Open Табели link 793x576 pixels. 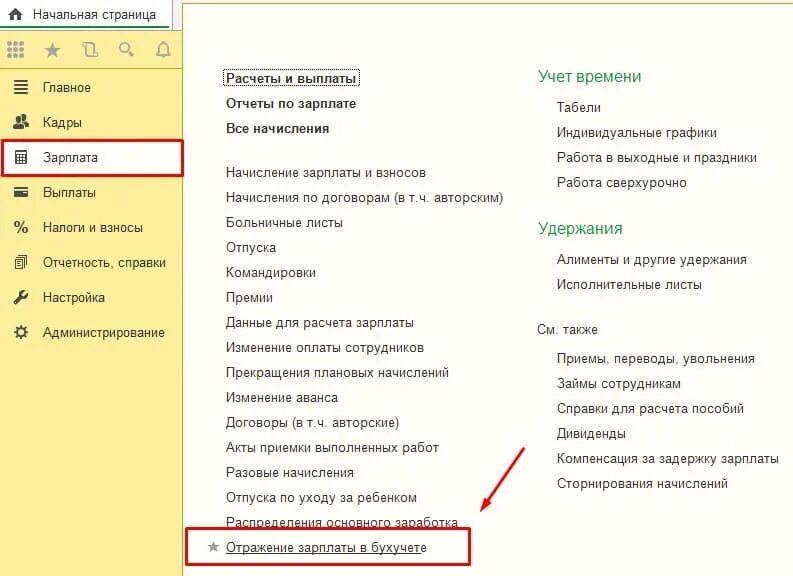(x=579, y=107)
